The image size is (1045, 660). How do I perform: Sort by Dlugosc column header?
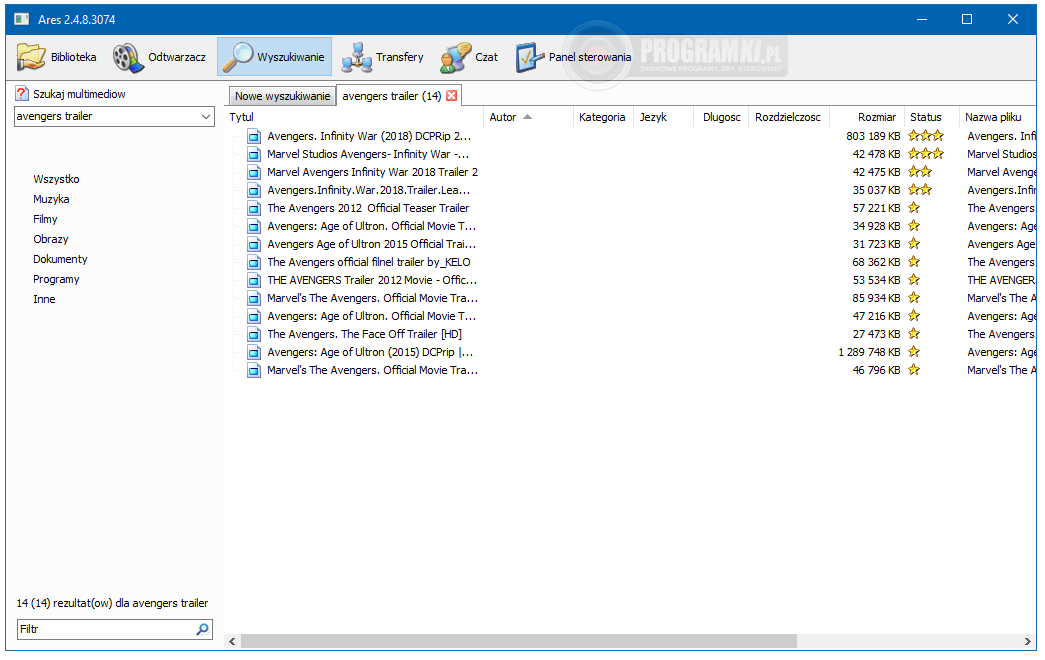click(x=721, y=117)
